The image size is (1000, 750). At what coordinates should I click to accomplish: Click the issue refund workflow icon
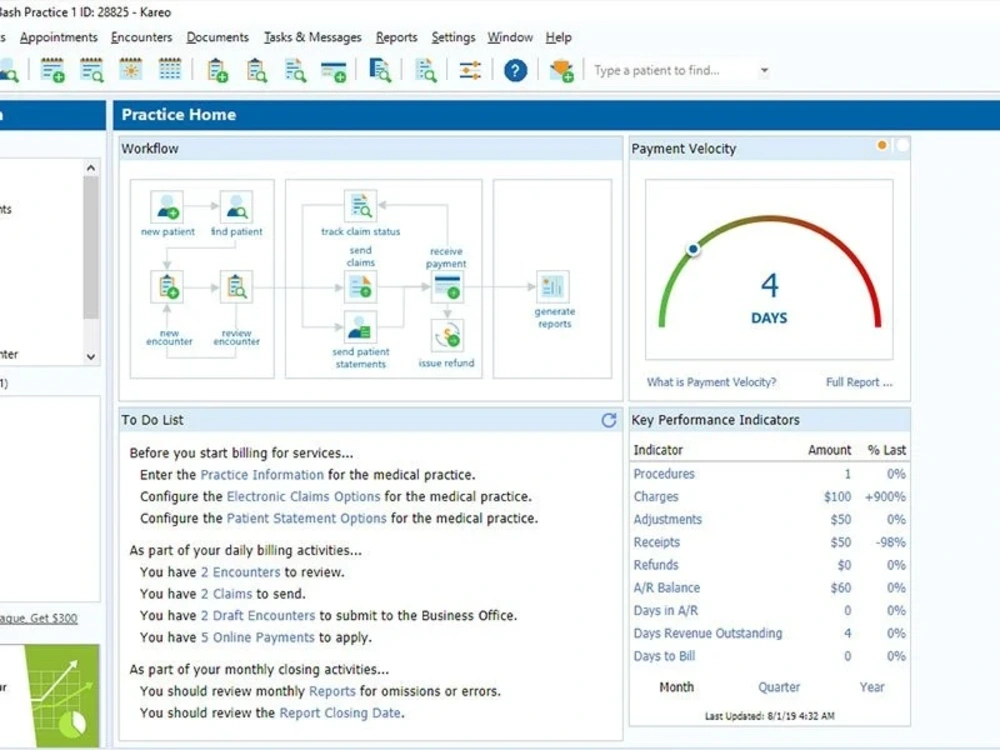[447, 335]
